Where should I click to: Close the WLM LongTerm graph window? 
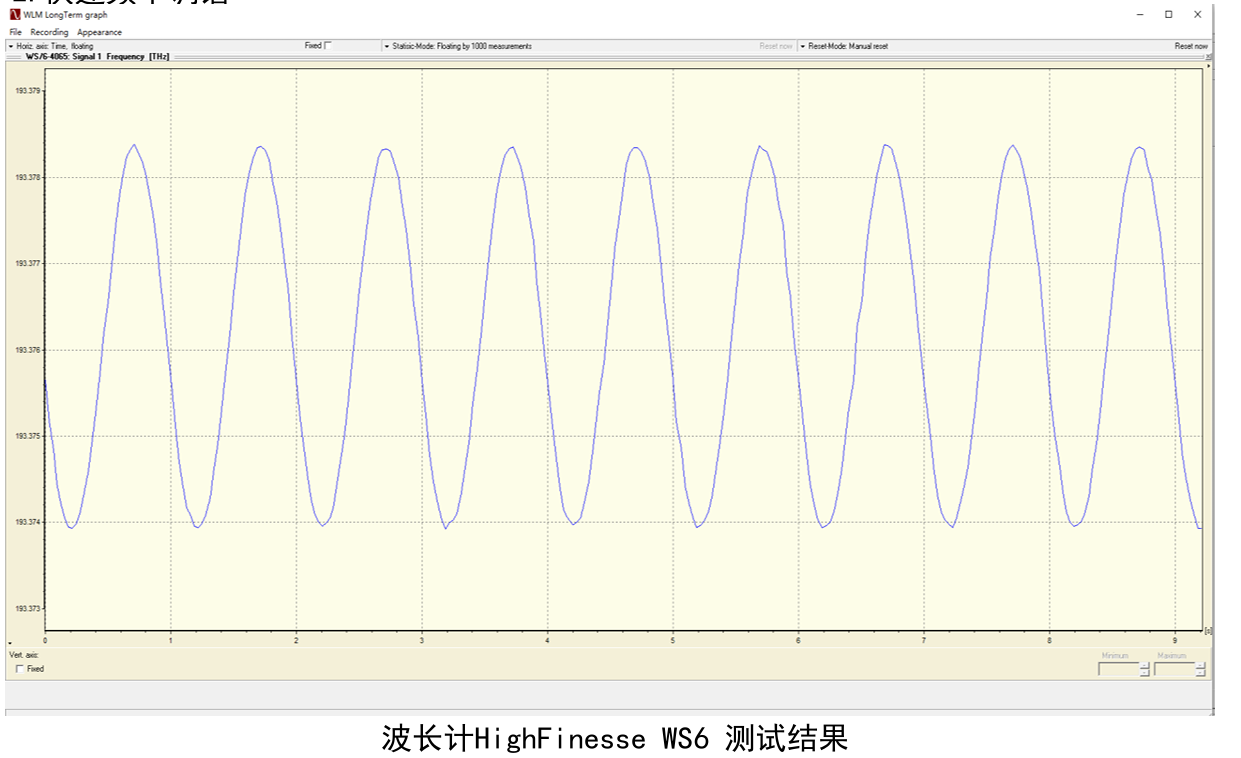[1198, 15]
